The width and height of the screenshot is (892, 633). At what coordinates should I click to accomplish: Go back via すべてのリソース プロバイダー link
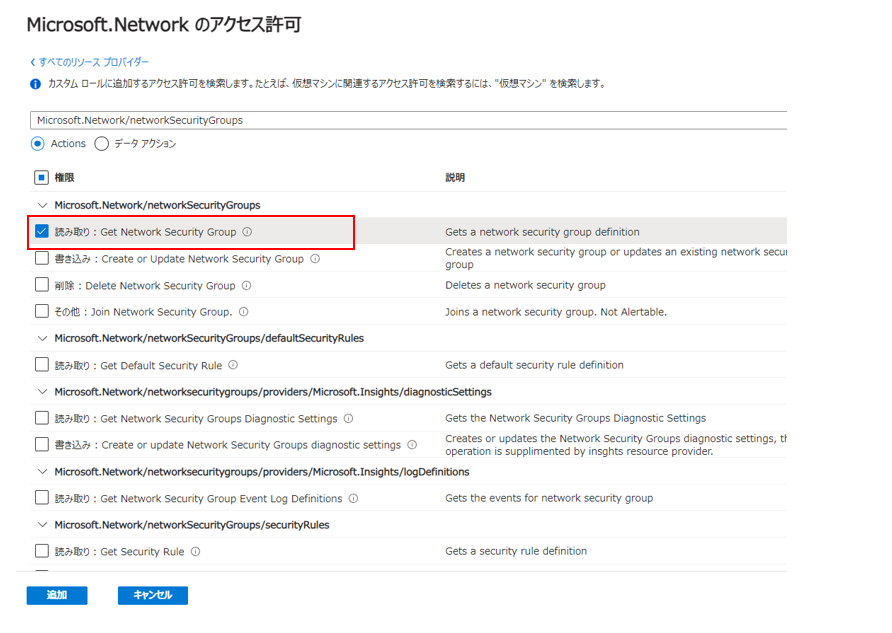89,62
